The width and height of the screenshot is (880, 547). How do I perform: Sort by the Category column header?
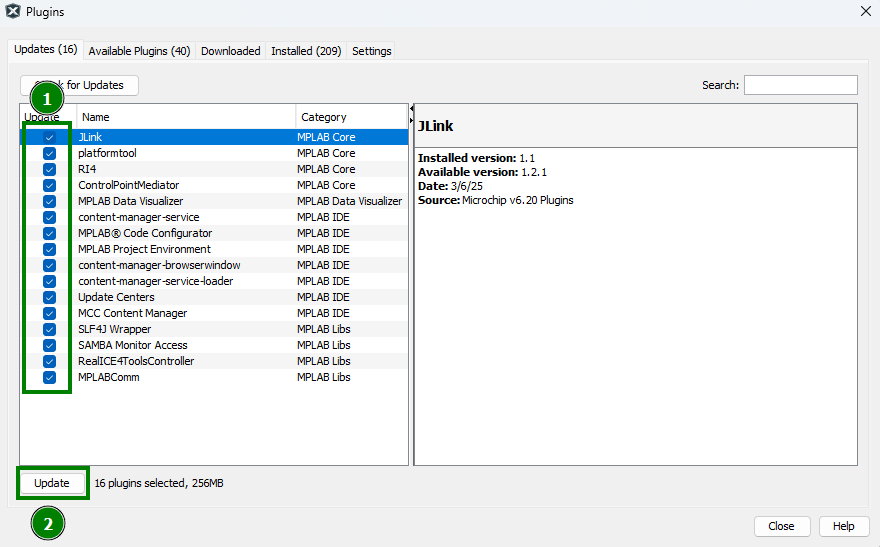click(x=351, y=117)
